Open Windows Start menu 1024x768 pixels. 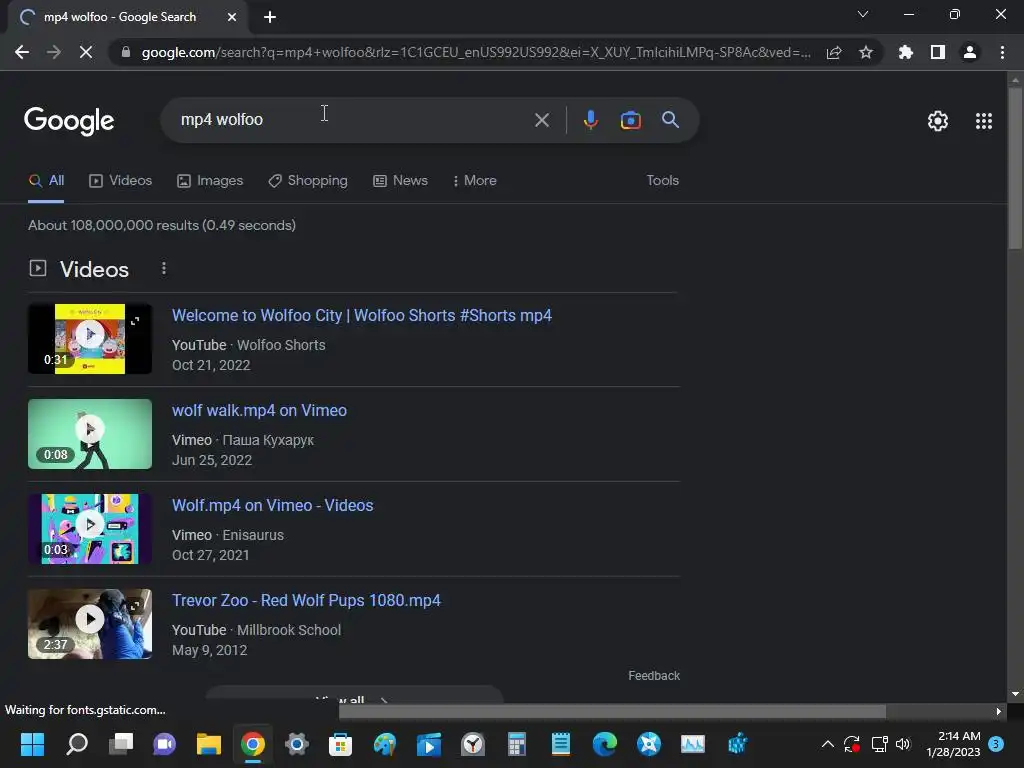click(32, 744)
